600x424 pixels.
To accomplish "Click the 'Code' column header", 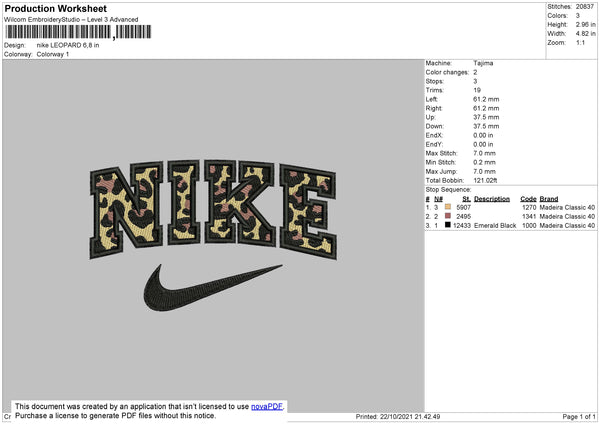I will (528, 199).
